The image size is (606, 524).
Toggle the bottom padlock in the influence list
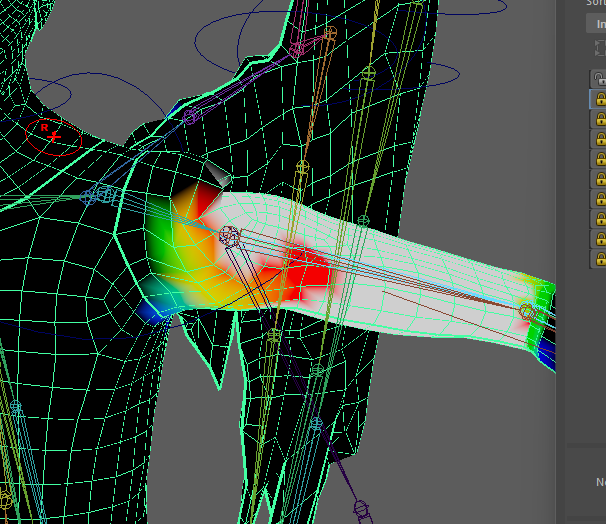tap(600, 257)
